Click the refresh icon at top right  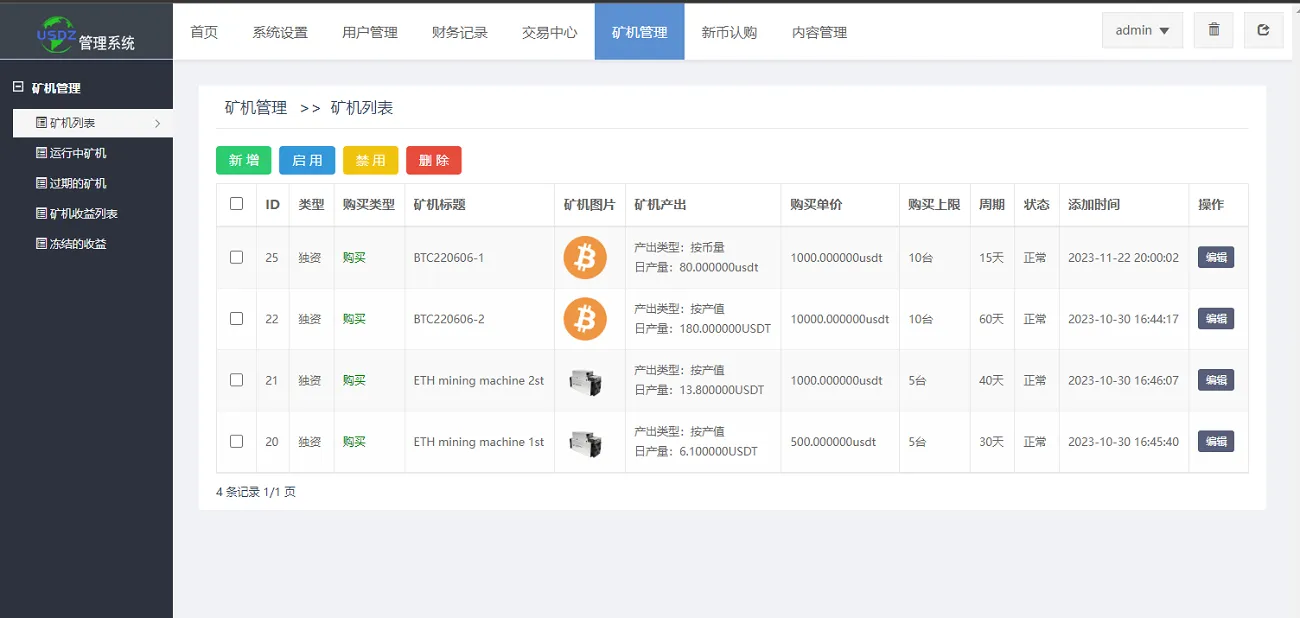tap(1263, 30)
